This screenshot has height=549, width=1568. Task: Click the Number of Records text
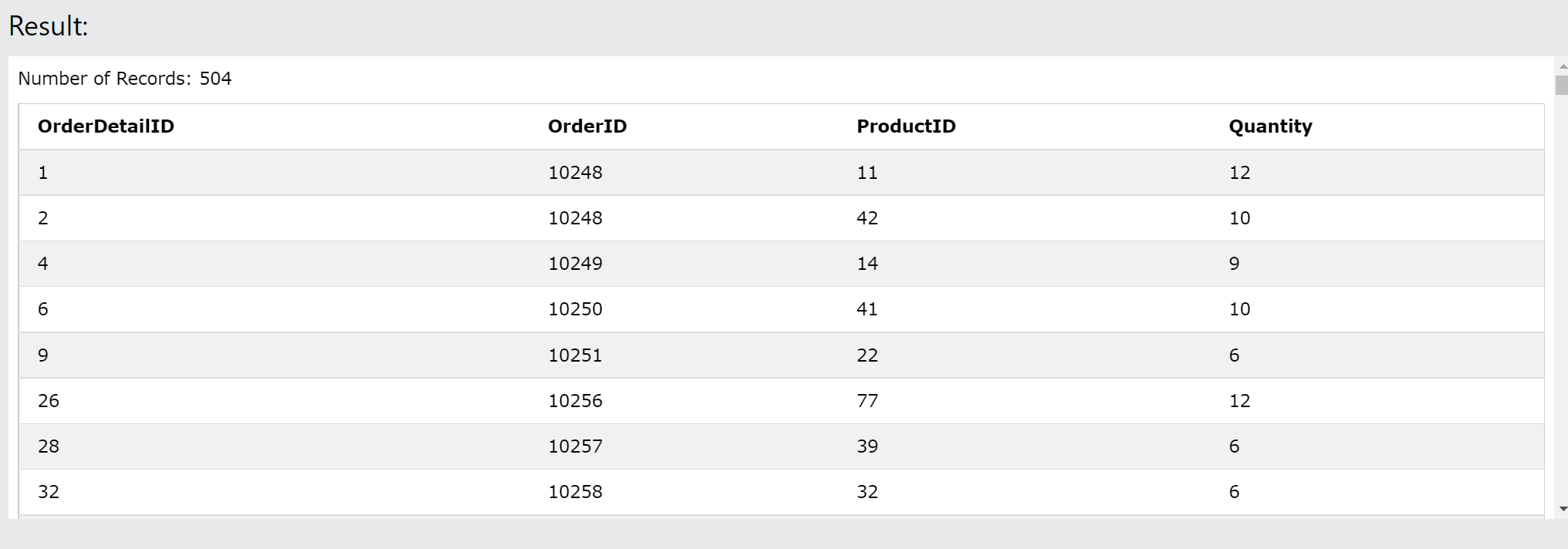click(125, 79)
